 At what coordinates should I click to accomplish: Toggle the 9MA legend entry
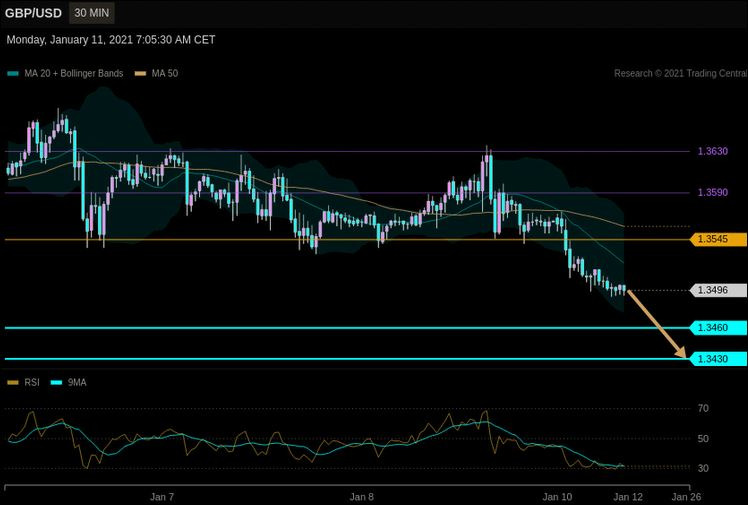coord(69,382)
